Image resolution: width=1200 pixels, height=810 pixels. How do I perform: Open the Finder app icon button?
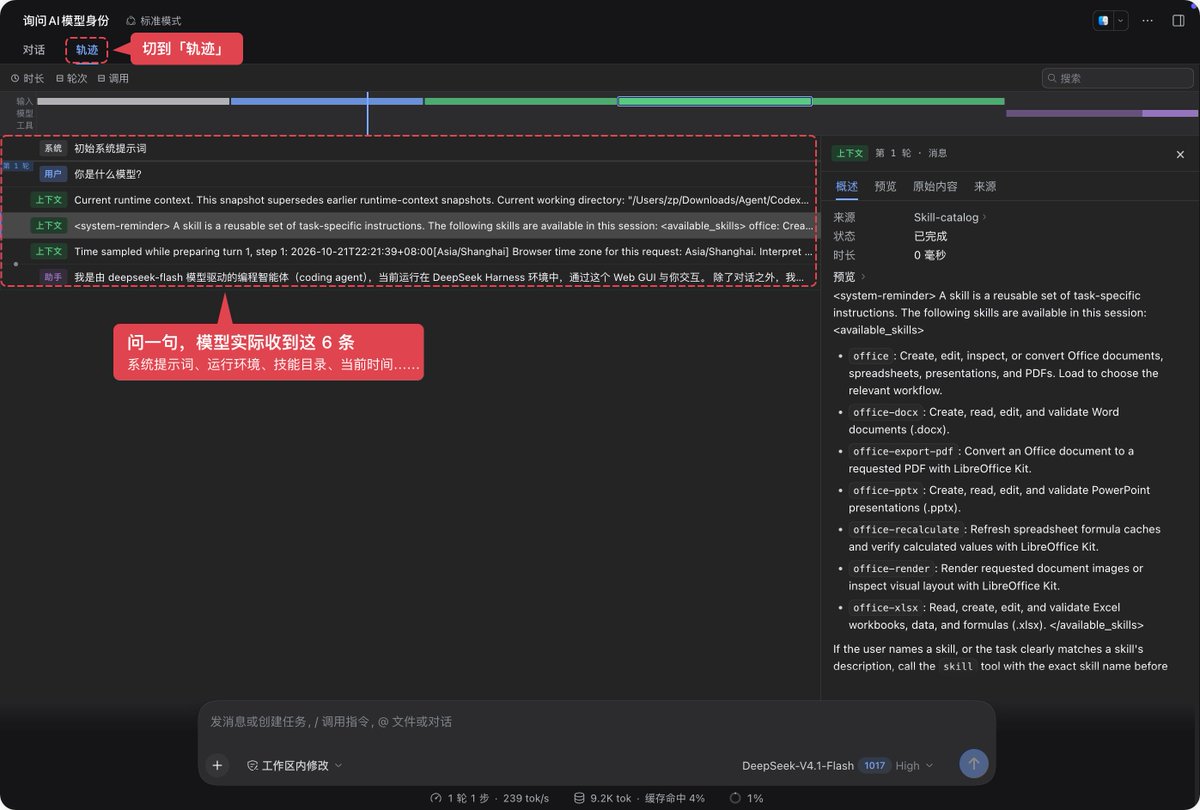(1104, 20)
